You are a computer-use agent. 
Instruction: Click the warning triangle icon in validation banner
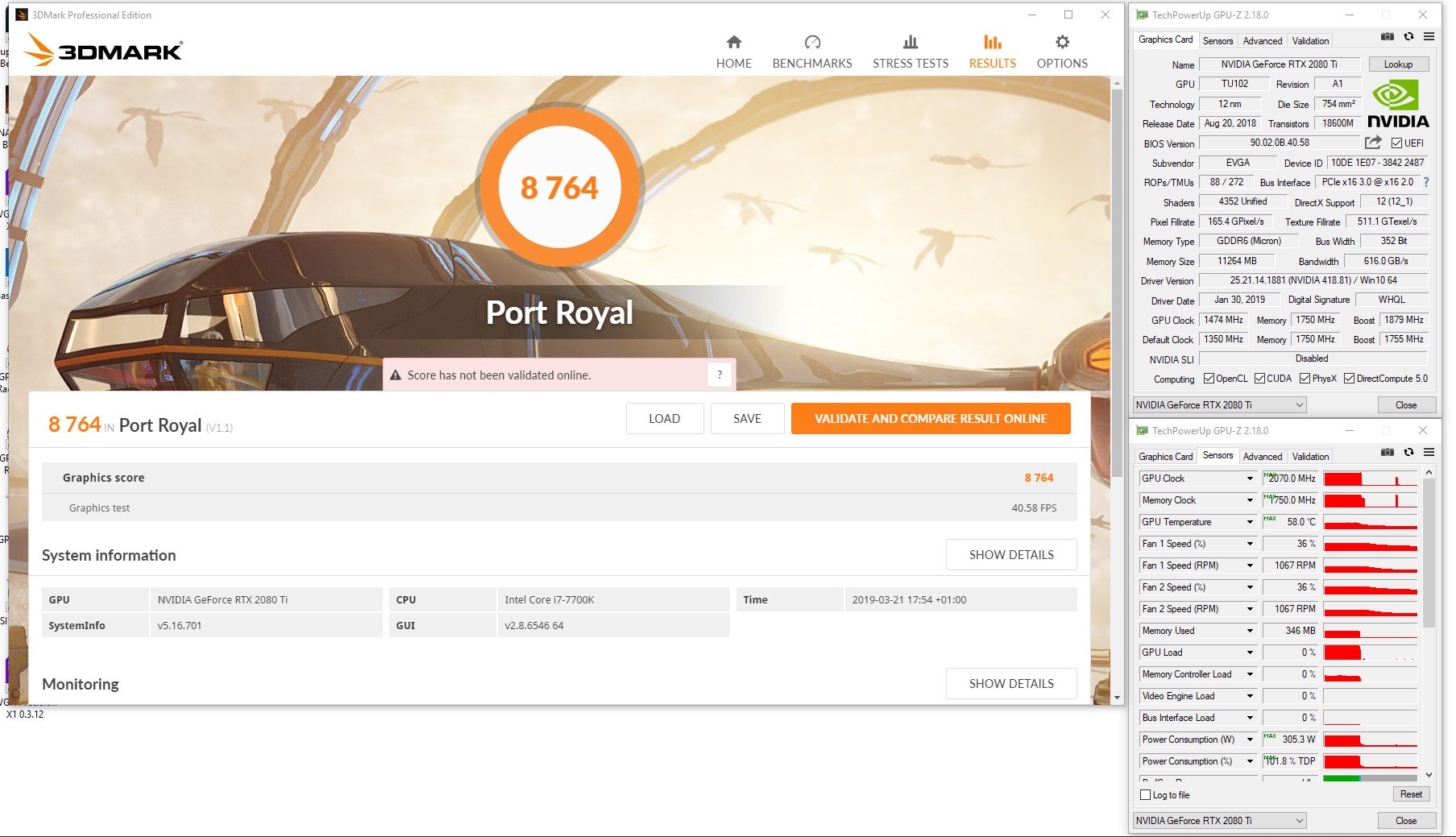point(396,375)
